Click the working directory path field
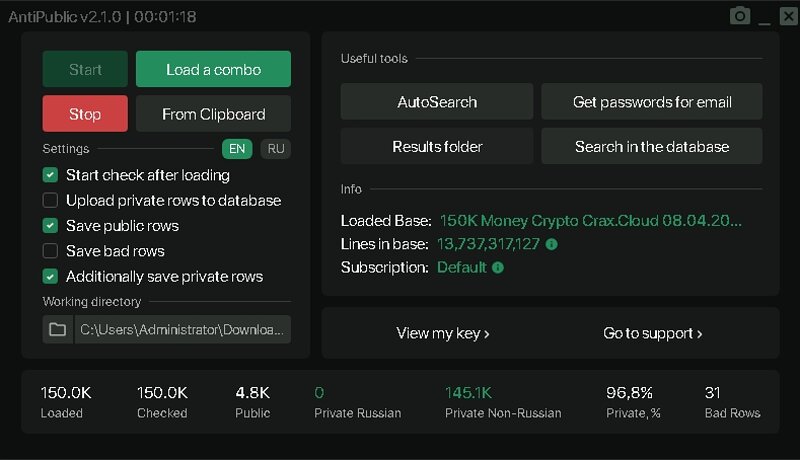The width and height of the screenshot is (800, 460). pos(183,329)
